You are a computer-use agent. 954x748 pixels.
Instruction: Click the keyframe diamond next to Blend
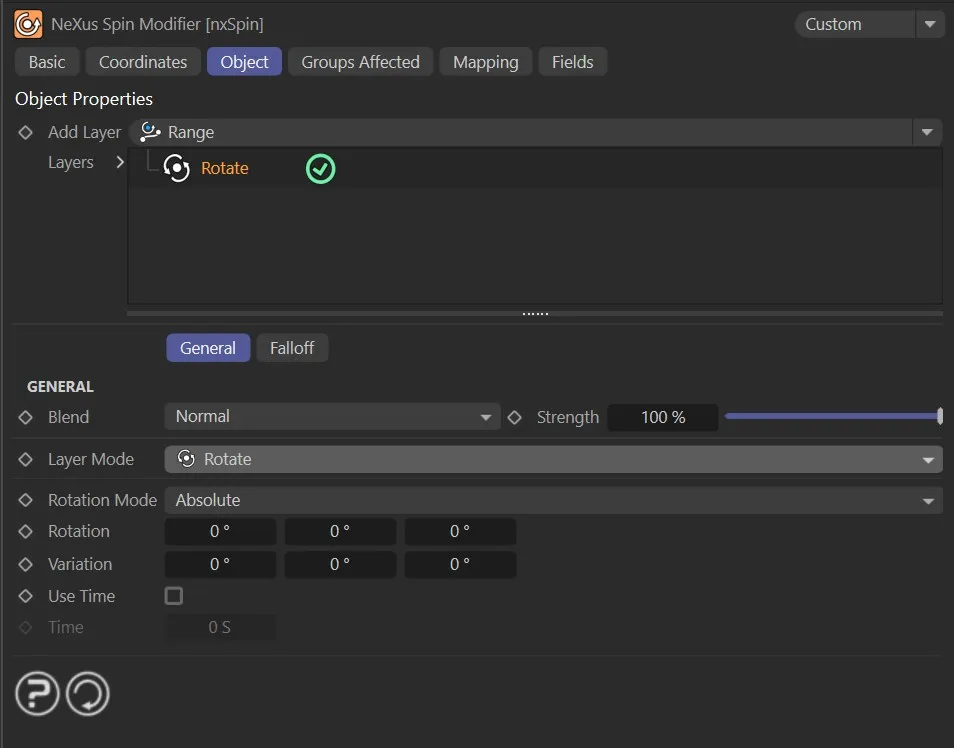[x=26, y=418]
